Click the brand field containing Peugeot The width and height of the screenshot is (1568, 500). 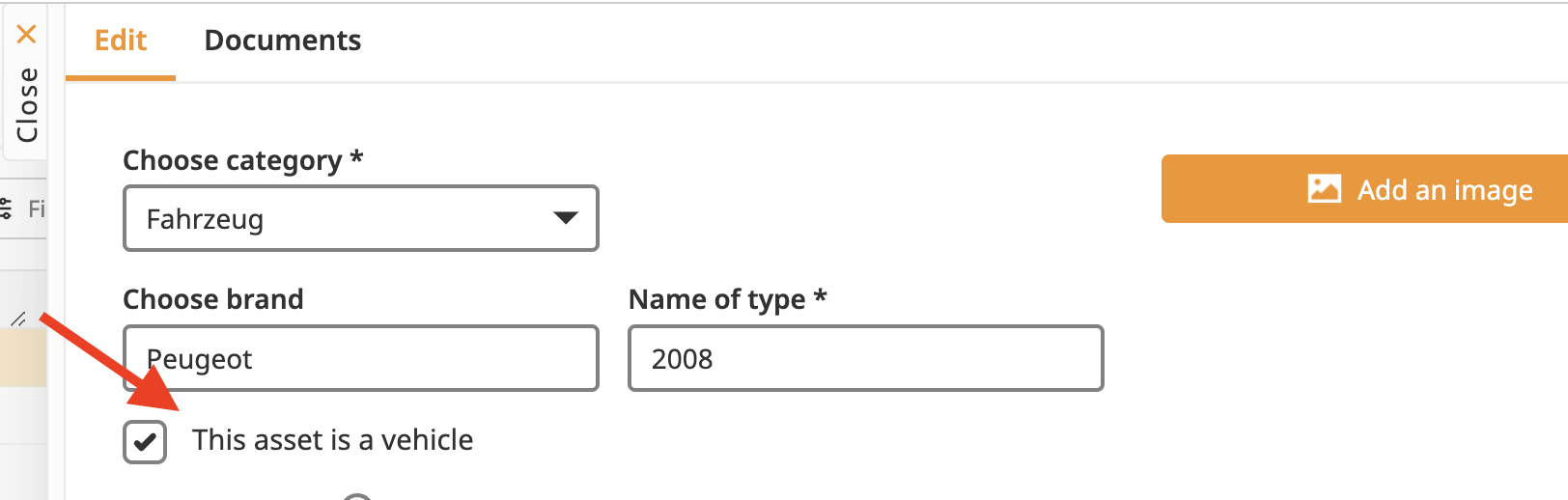(360, 358)
